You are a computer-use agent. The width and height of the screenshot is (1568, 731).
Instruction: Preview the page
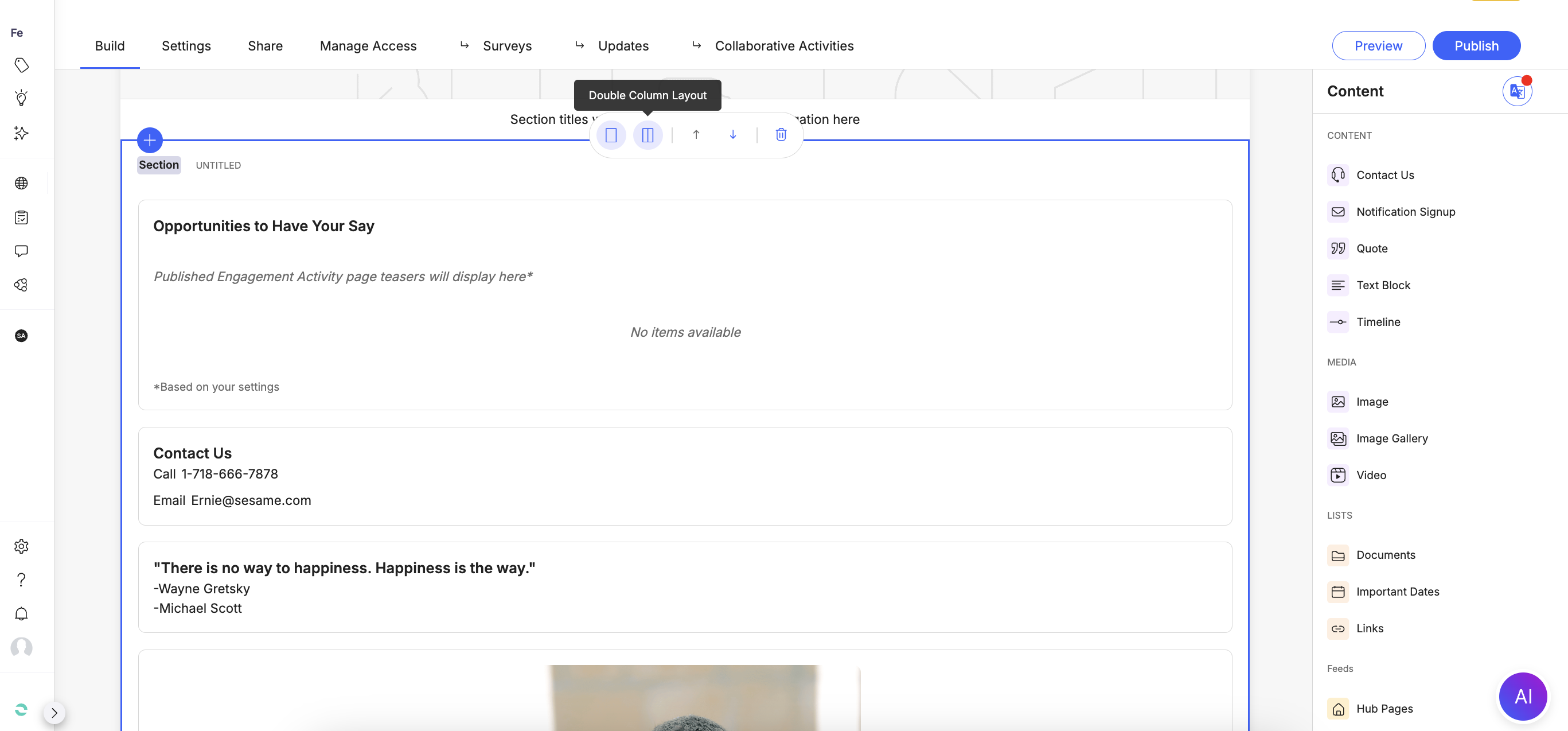[1378, 45]
